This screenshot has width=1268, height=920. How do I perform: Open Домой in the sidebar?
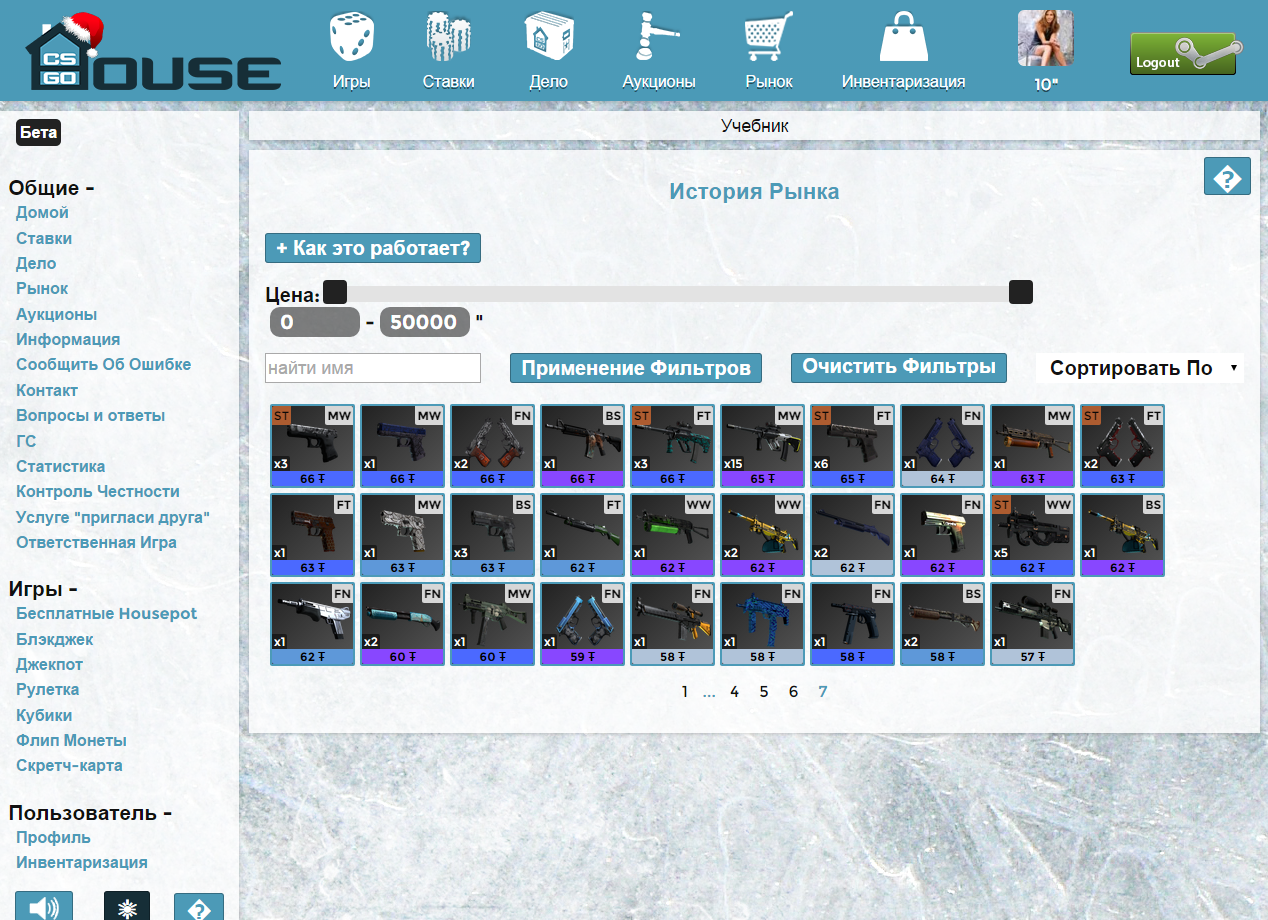(42, 213)
